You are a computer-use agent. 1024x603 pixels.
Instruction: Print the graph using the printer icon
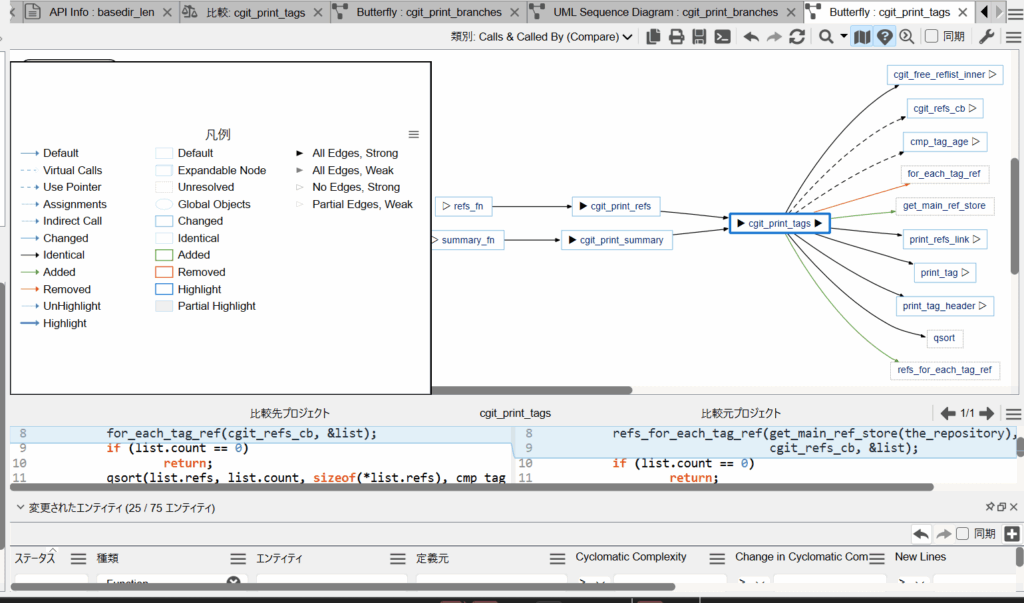pos(676,37)
